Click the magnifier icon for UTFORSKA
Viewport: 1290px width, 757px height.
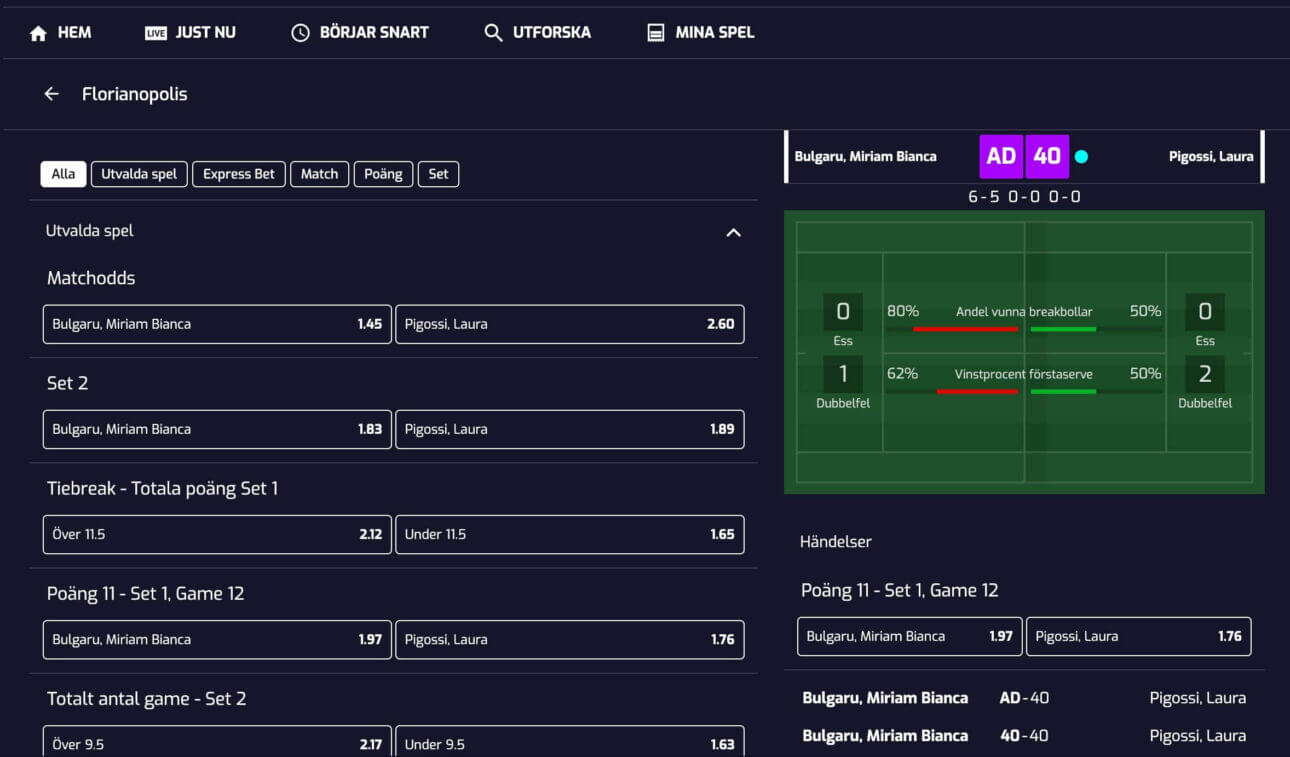pos(493,33)
